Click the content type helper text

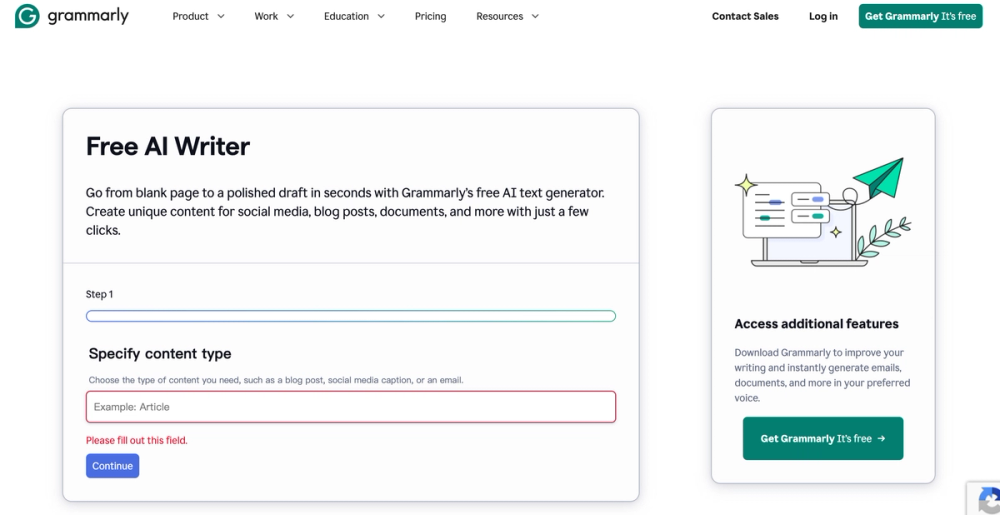[276, 380]
